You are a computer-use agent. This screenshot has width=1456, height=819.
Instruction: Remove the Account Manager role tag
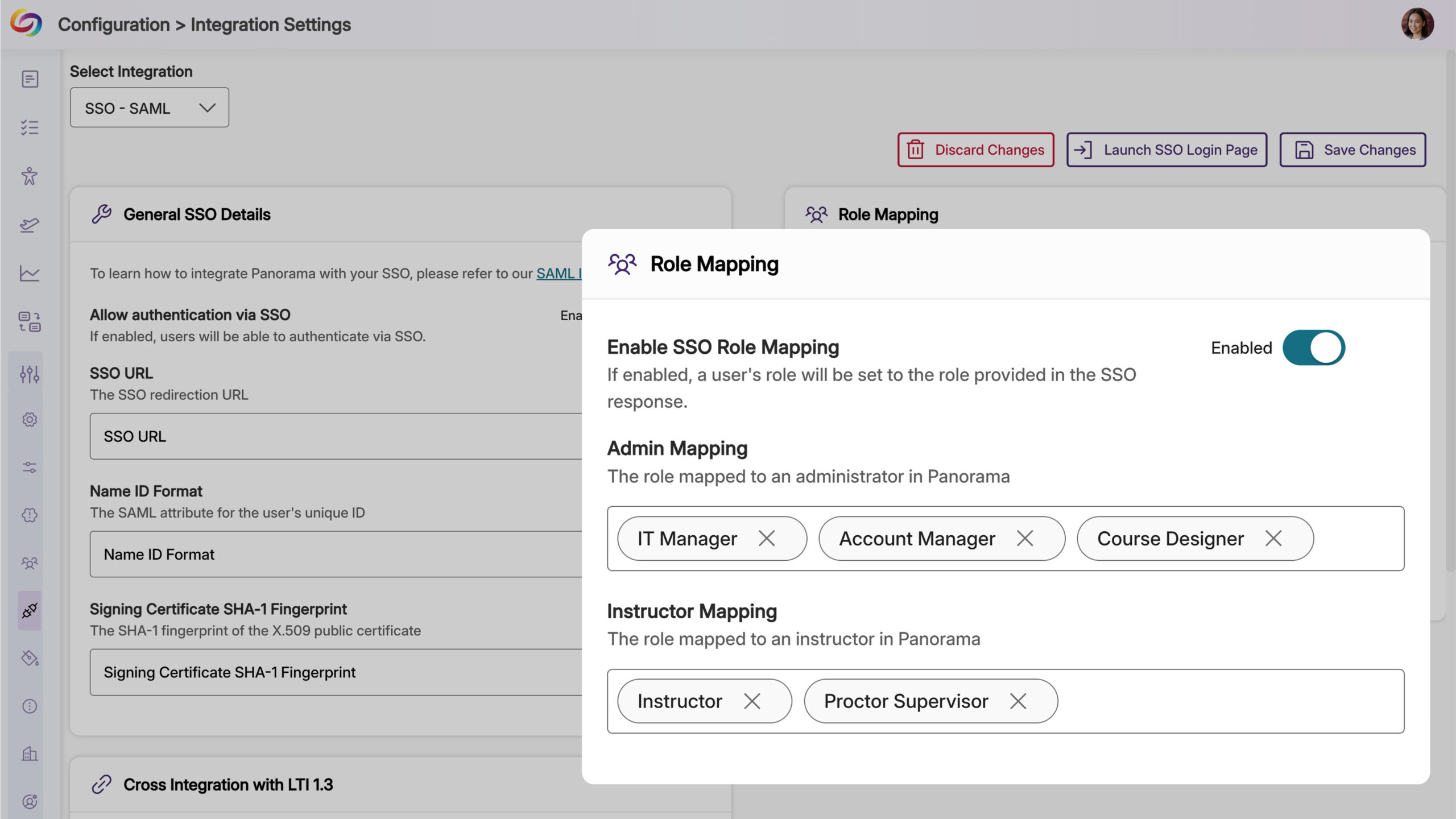click(x=1024, y=538)
